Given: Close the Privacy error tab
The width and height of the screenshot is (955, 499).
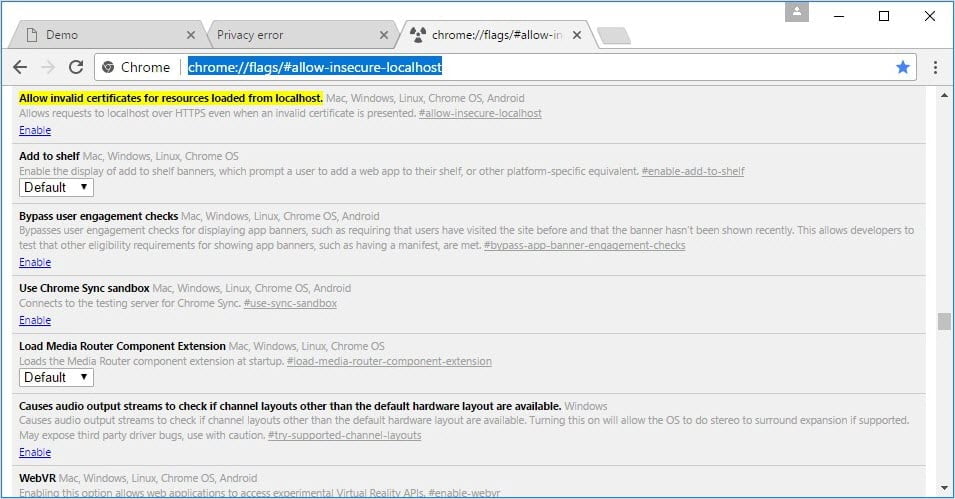Looking at the screenshot, I should pos(385,35).
